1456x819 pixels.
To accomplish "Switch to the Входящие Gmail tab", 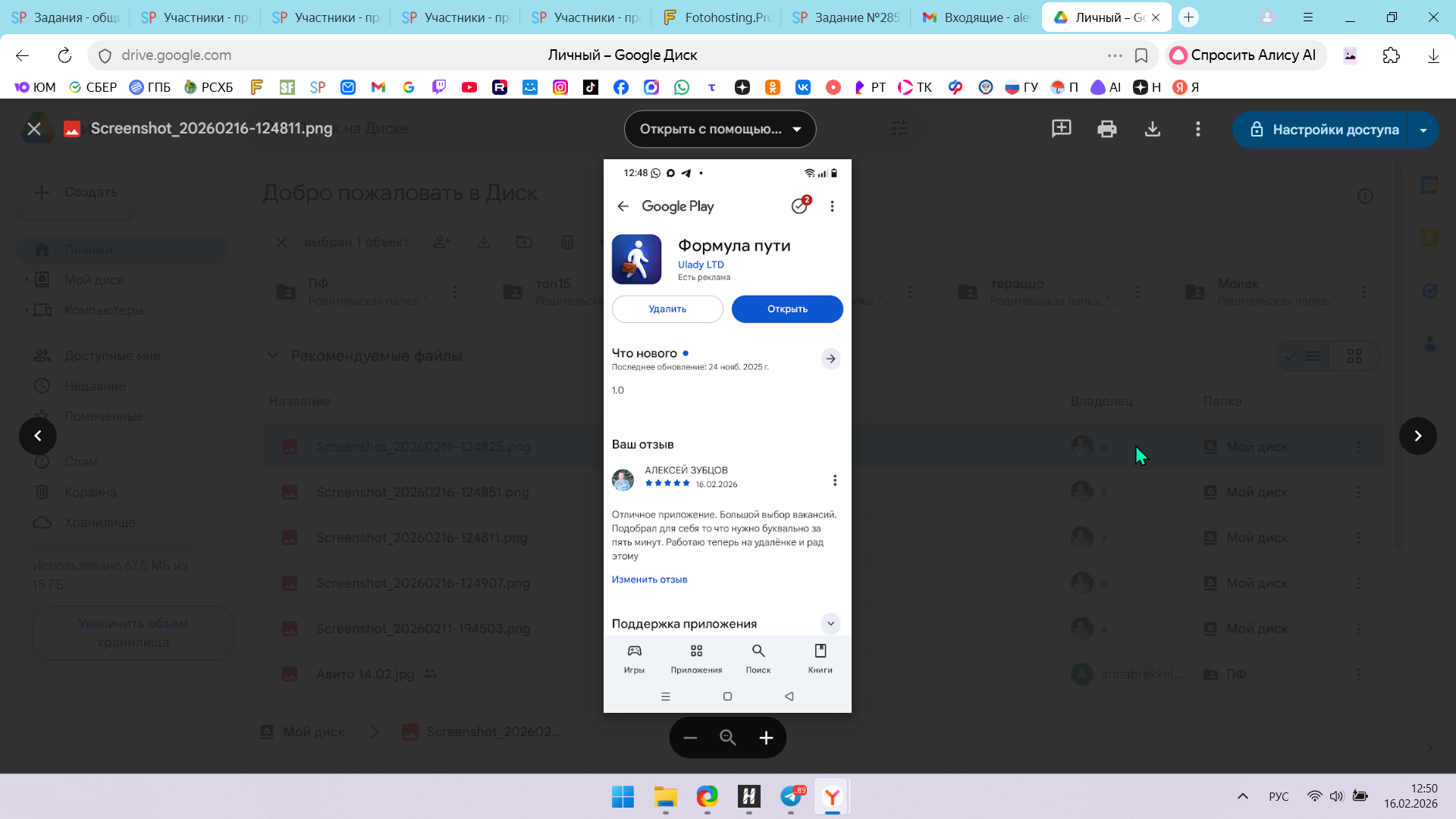I will coord(977,17).
